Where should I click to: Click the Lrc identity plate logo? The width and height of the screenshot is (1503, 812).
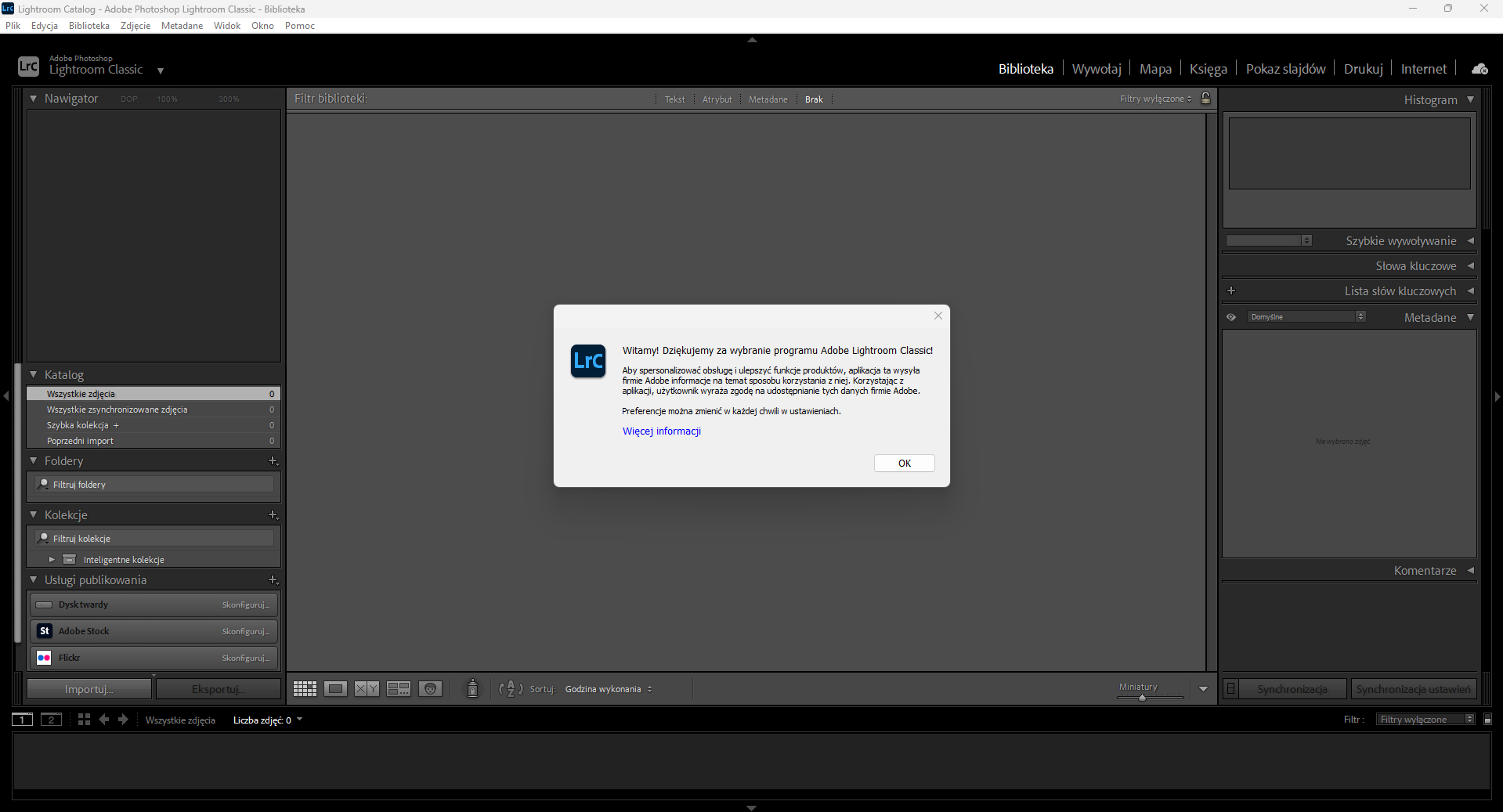click(28, 67)
